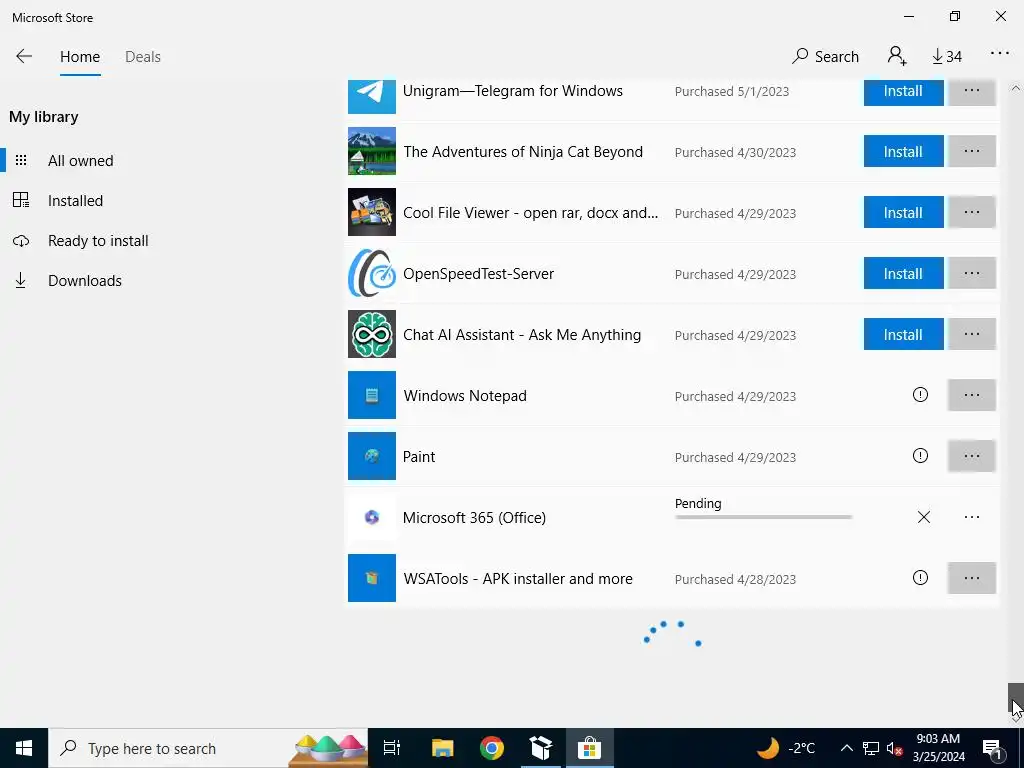Viewport: 1024px width, 768px height.
Task: Open the See more menu in header
Action: pyautogui.click(x=1000, y=54)
